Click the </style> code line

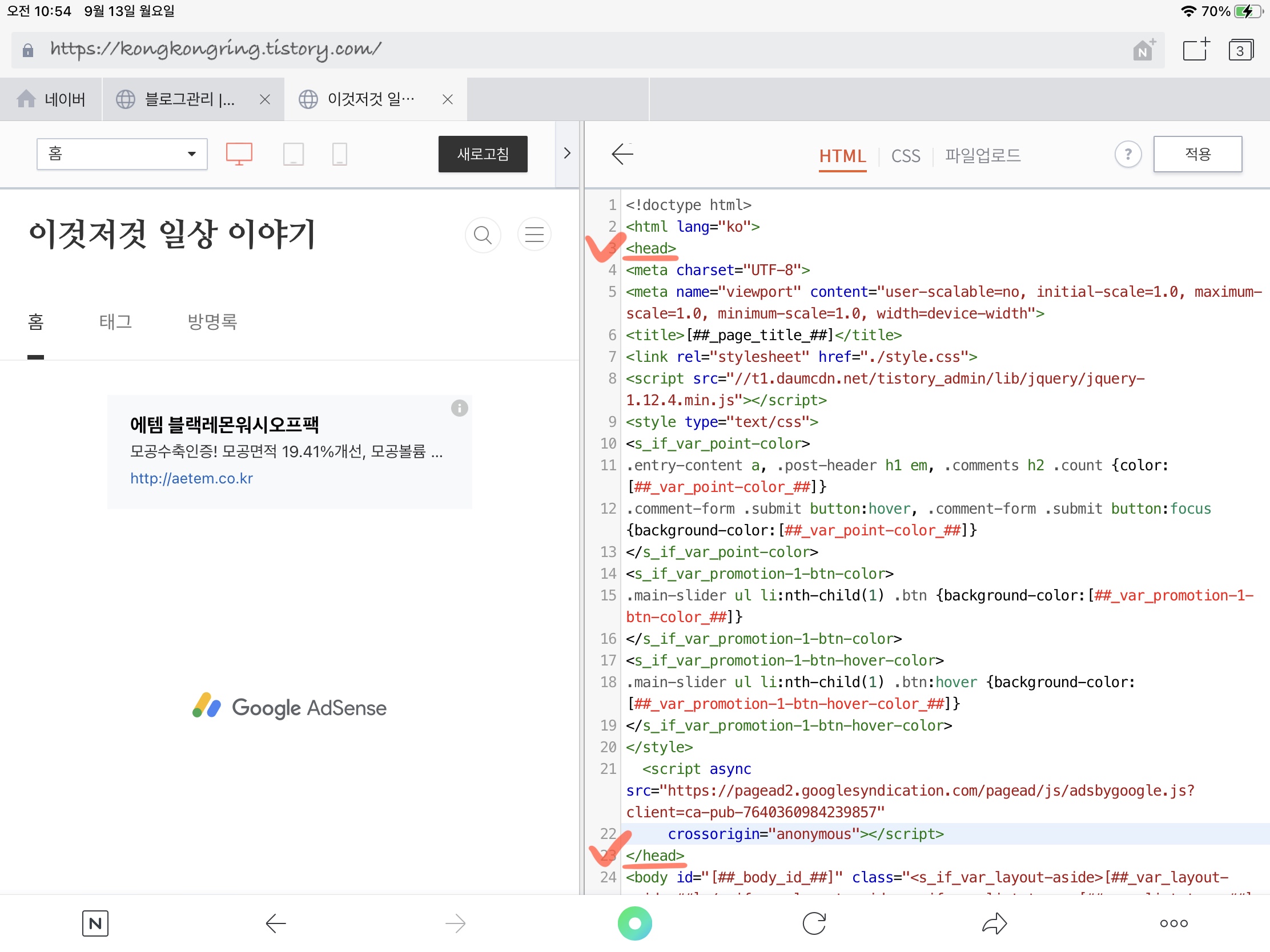tap(659, 747)
